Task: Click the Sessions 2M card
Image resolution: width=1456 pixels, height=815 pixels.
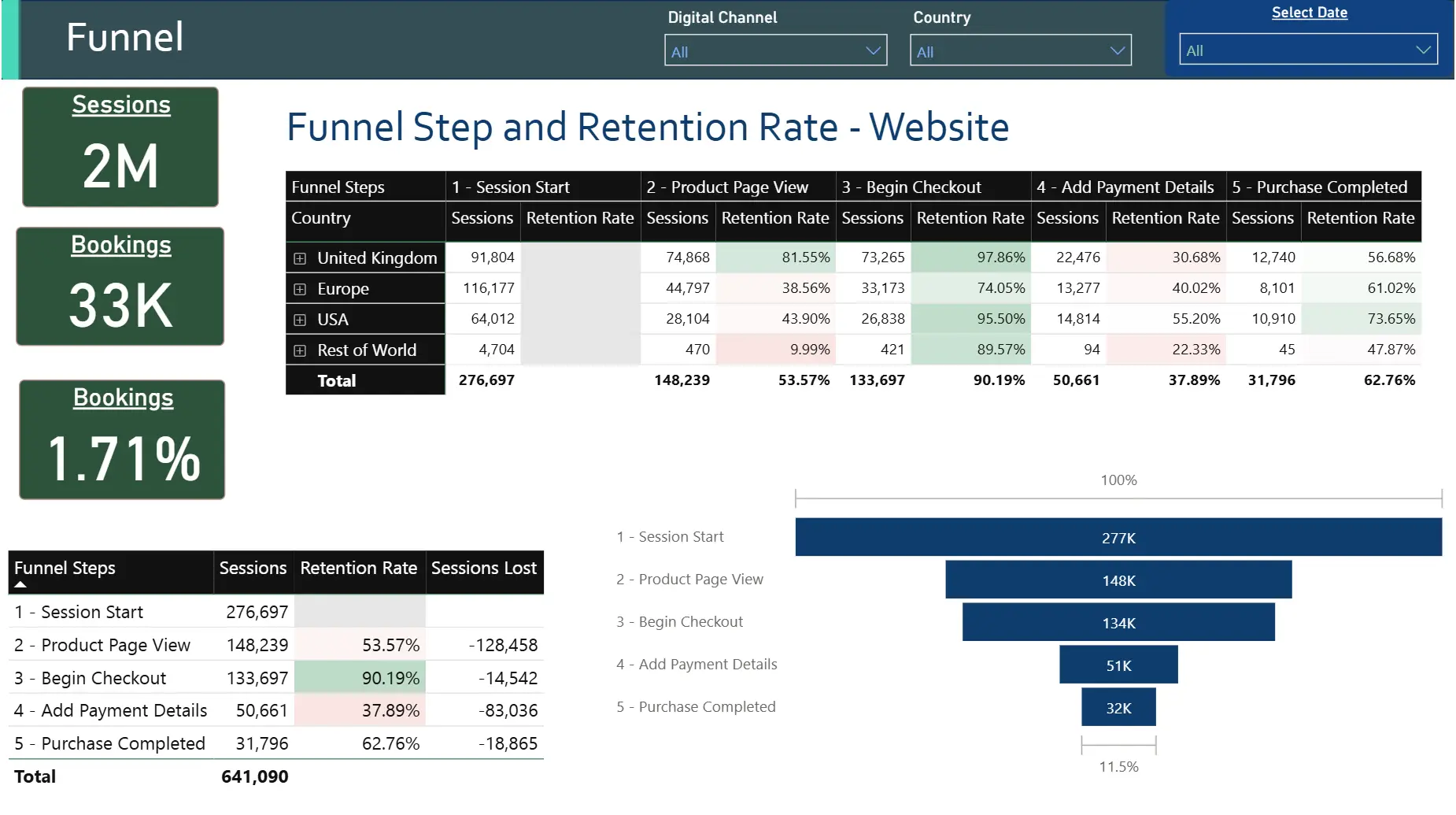Action: (120, 147)
